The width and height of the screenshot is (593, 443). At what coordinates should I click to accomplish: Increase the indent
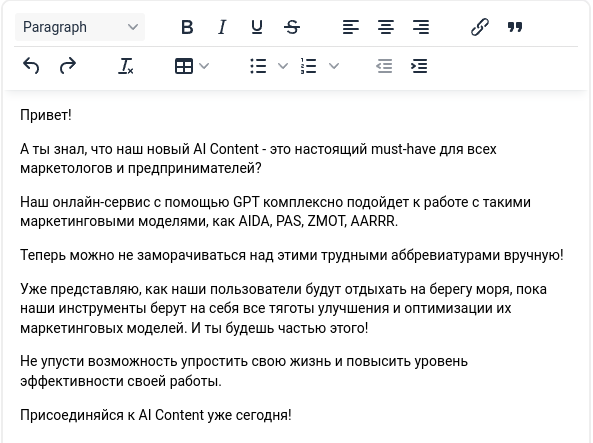[x=419, y=66]
